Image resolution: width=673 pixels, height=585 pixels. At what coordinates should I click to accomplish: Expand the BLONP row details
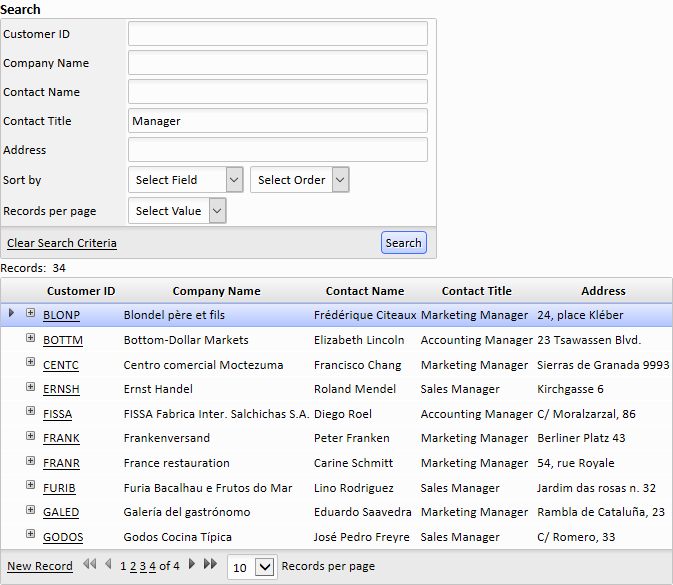[30, 312]
